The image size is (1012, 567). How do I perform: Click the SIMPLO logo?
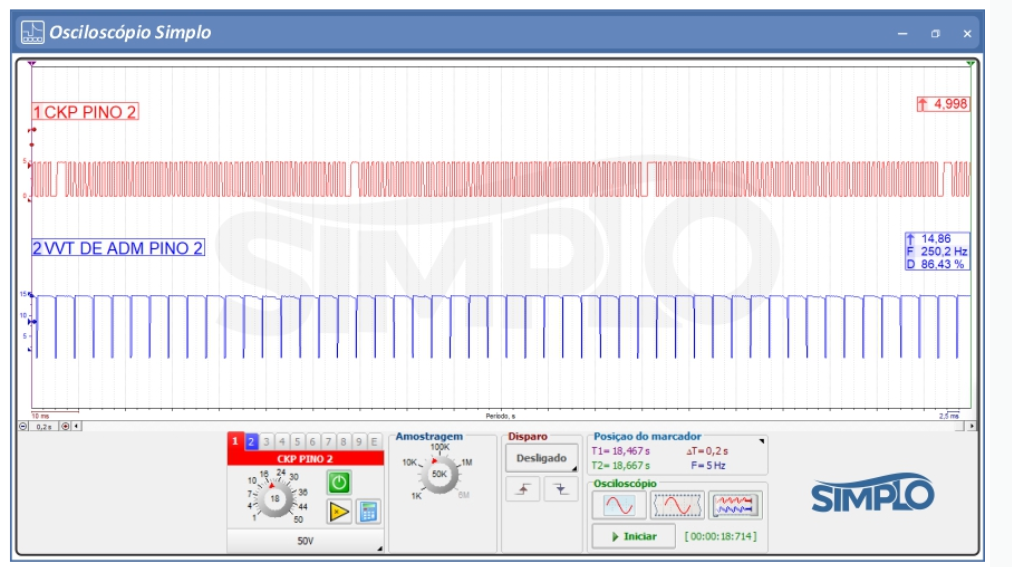(x=873, y=493)
